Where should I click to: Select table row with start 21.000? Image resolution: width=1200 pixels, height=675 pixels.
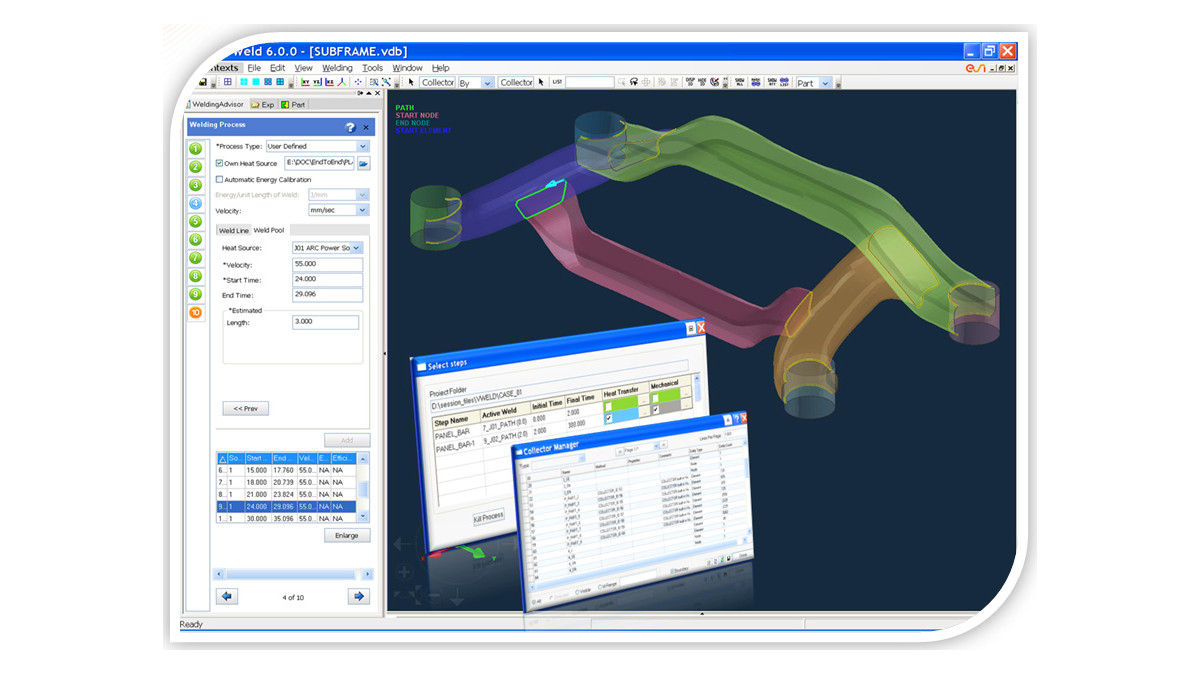(288, 494)
